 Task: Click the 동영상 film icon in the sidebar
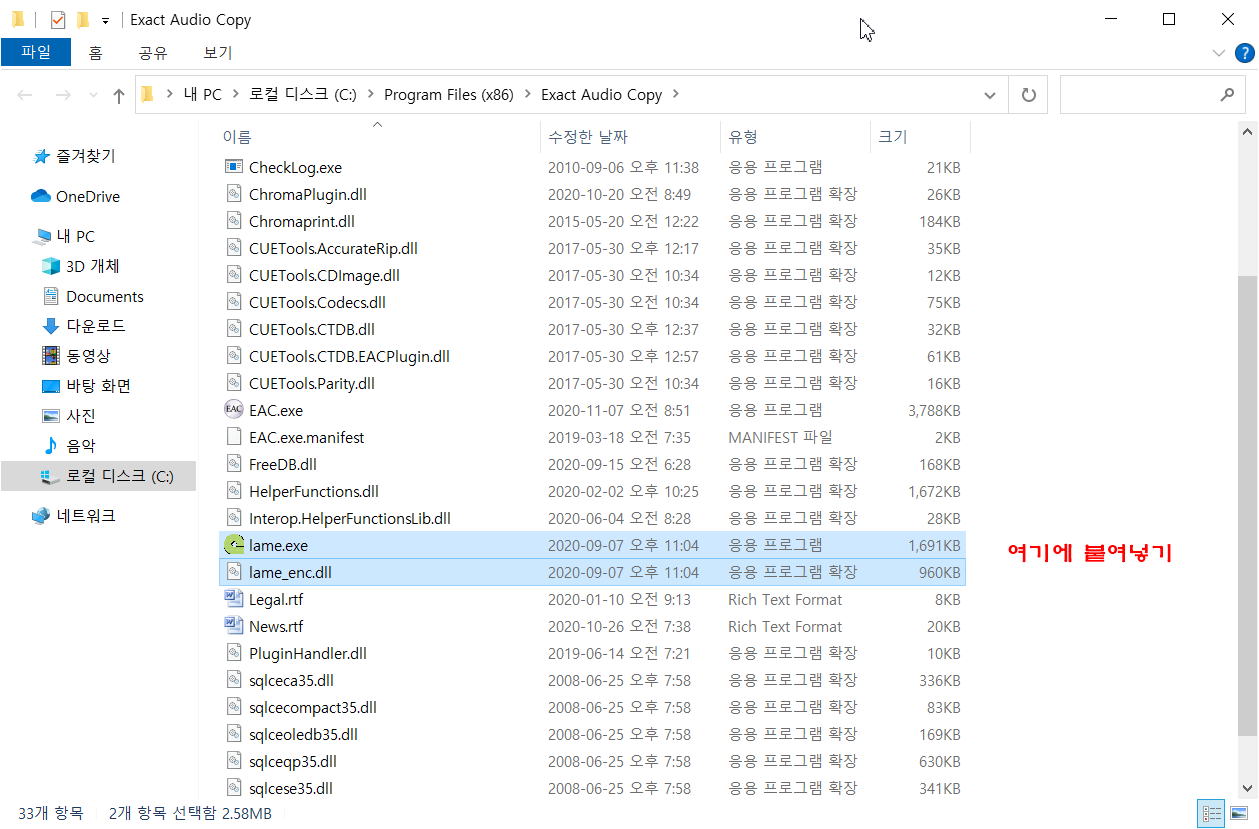pos(51,356)
